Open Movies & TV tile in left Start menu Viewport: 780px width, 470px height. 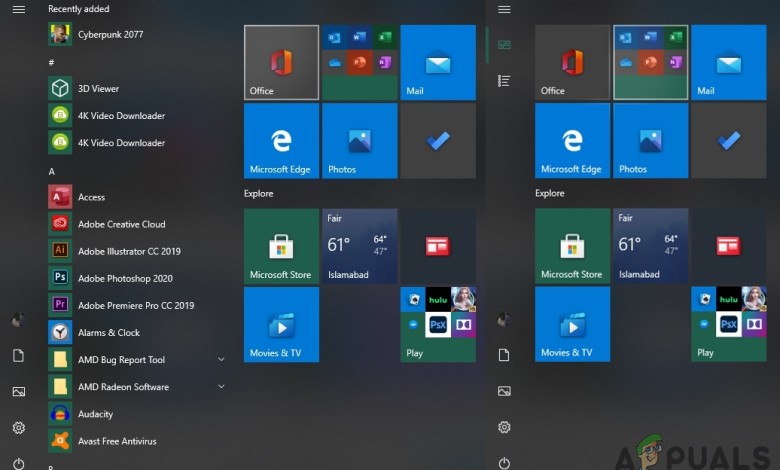tap(282, 324)
